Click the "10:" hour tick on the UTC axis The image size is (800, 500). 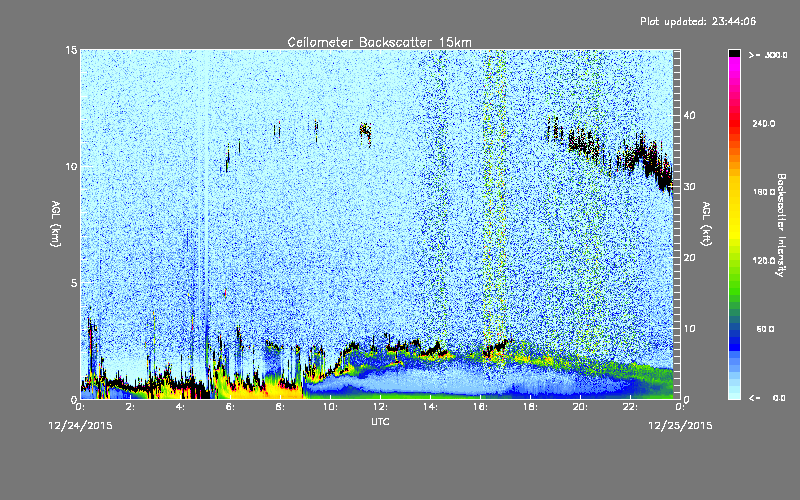click(330, 407)
